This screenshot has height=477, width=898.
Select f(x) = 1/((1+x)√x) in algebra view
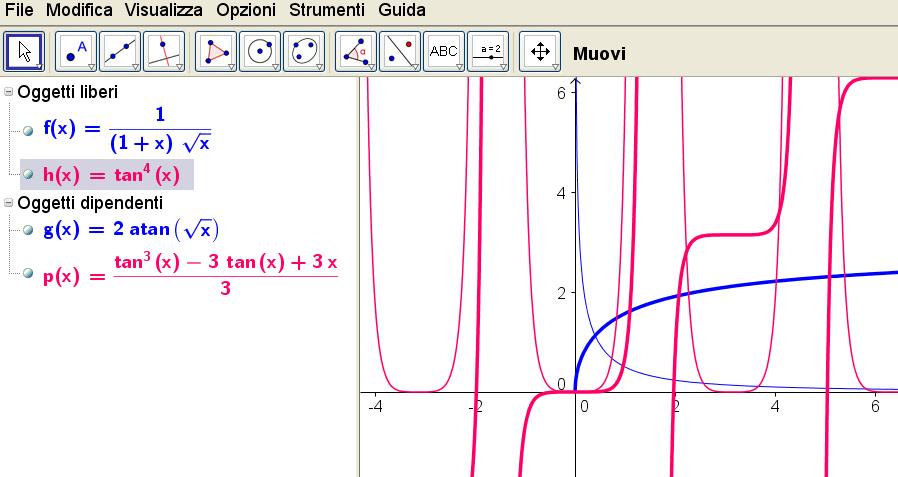coord(127,130)
